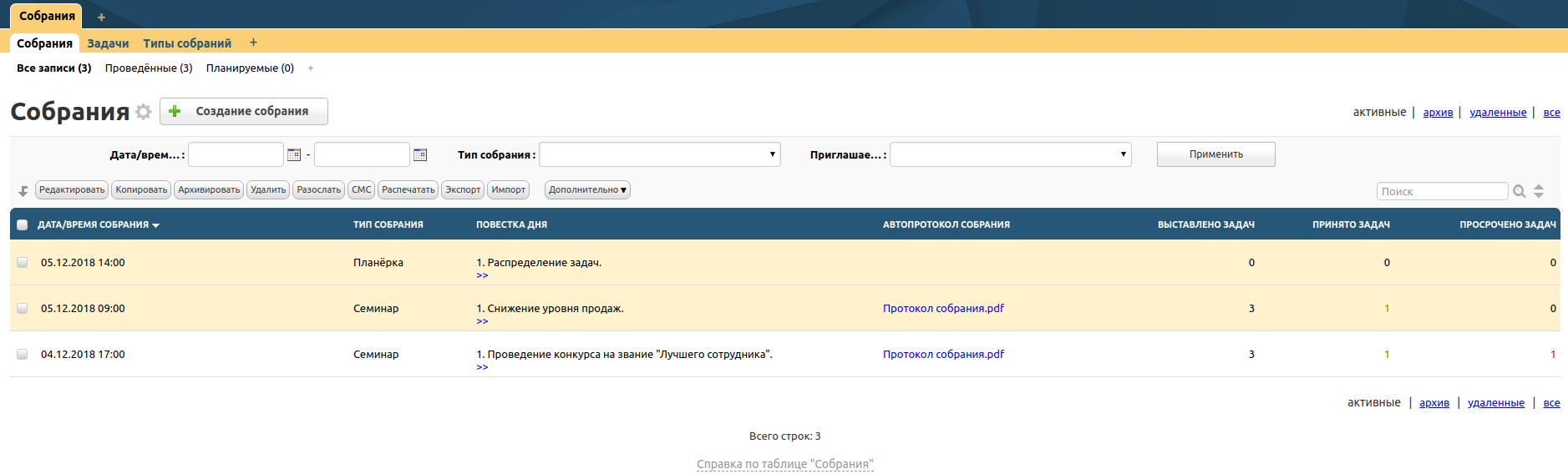Open the Тип собрания dropdown
The image size is (1568, 474).
click(x=659, y=154)
